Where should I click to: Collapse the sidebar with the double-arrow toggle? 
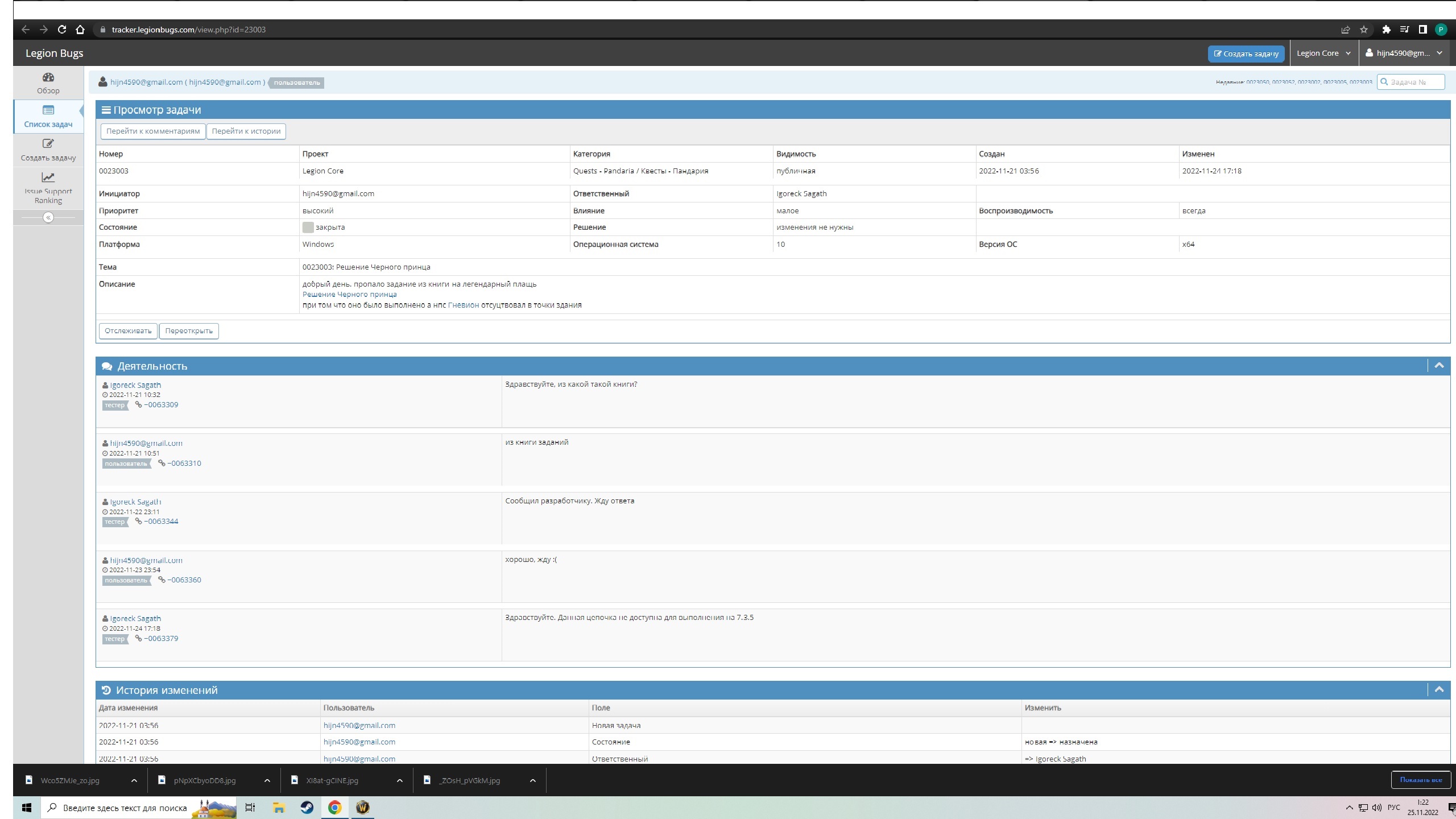pos(48,217)
